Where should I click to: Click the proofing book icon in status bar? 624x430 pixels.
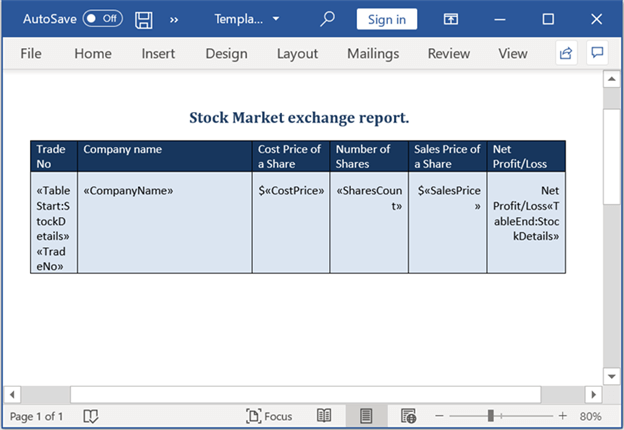(90, 415)
